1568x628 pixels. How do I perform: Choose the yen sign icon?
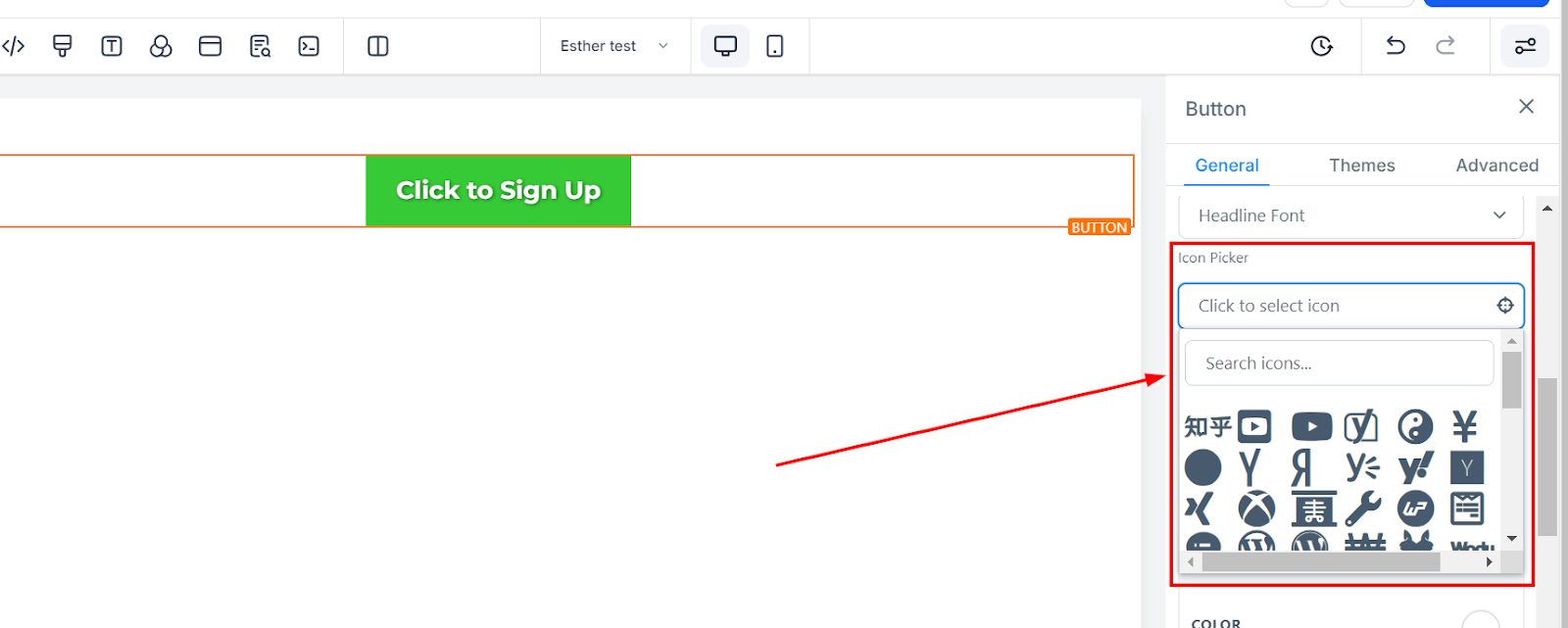[x=1465, y=426]
